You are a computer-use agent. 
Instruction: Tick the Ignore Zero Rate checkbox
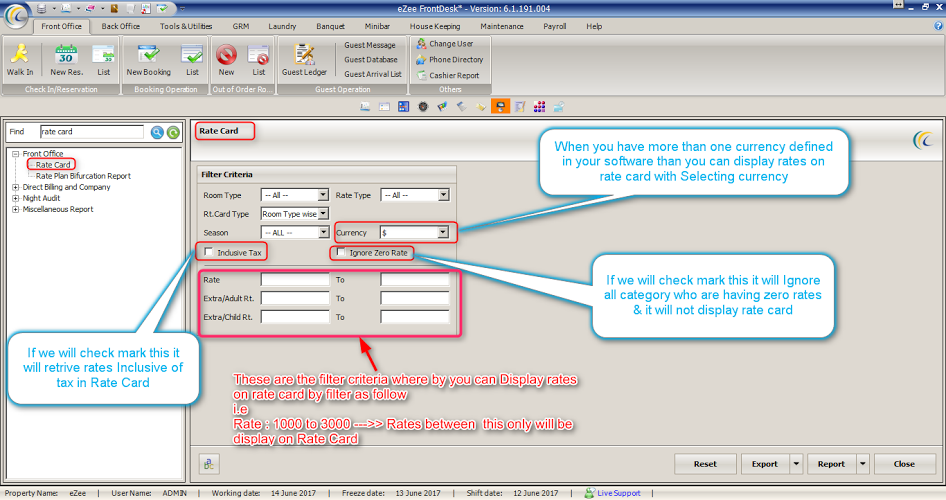(x=341, y=252)
